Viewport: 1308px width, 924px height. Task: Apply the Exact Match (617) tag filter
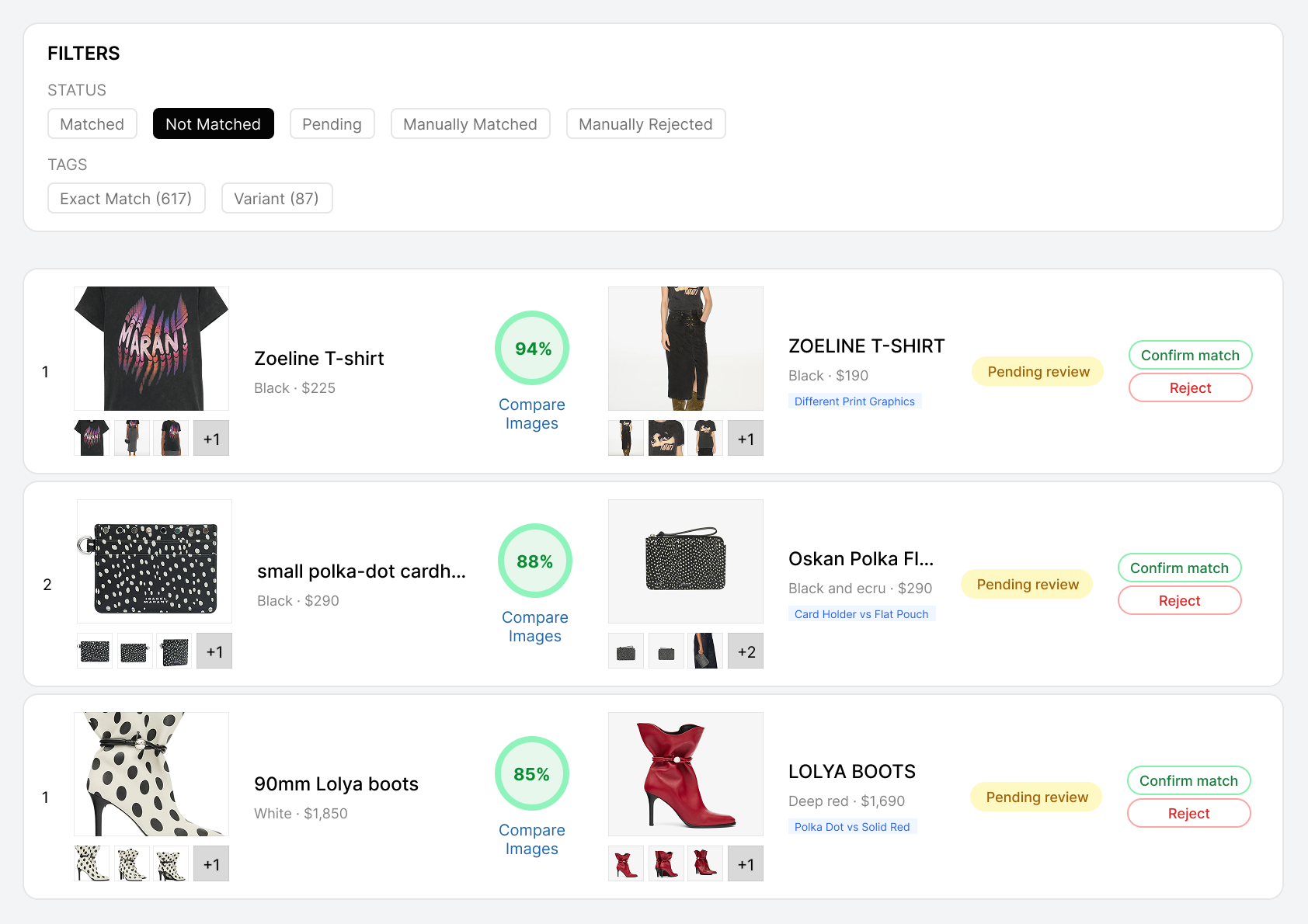[x=126, y=198]
